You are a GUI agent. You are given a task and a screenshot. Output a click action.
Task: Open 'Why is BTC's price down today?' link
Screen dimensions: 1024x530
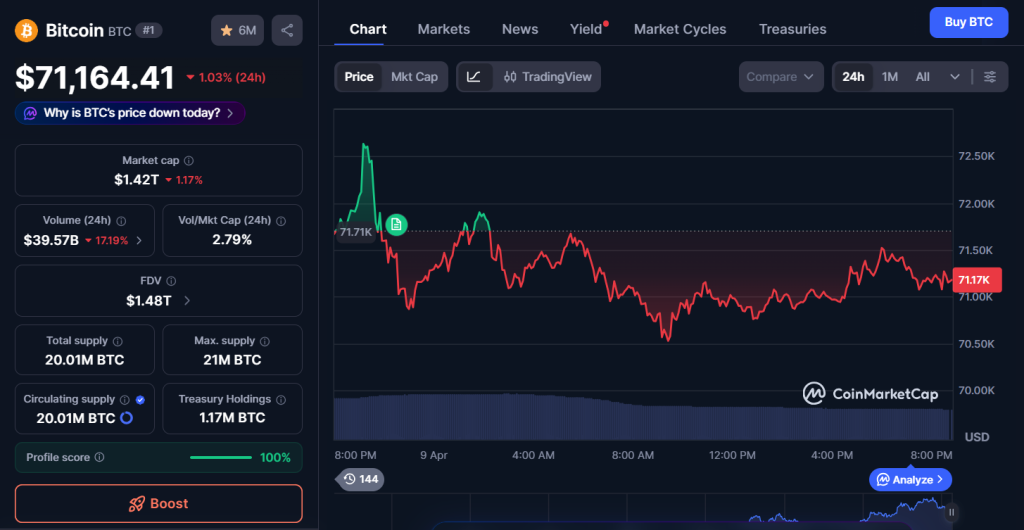pos(131,113)
